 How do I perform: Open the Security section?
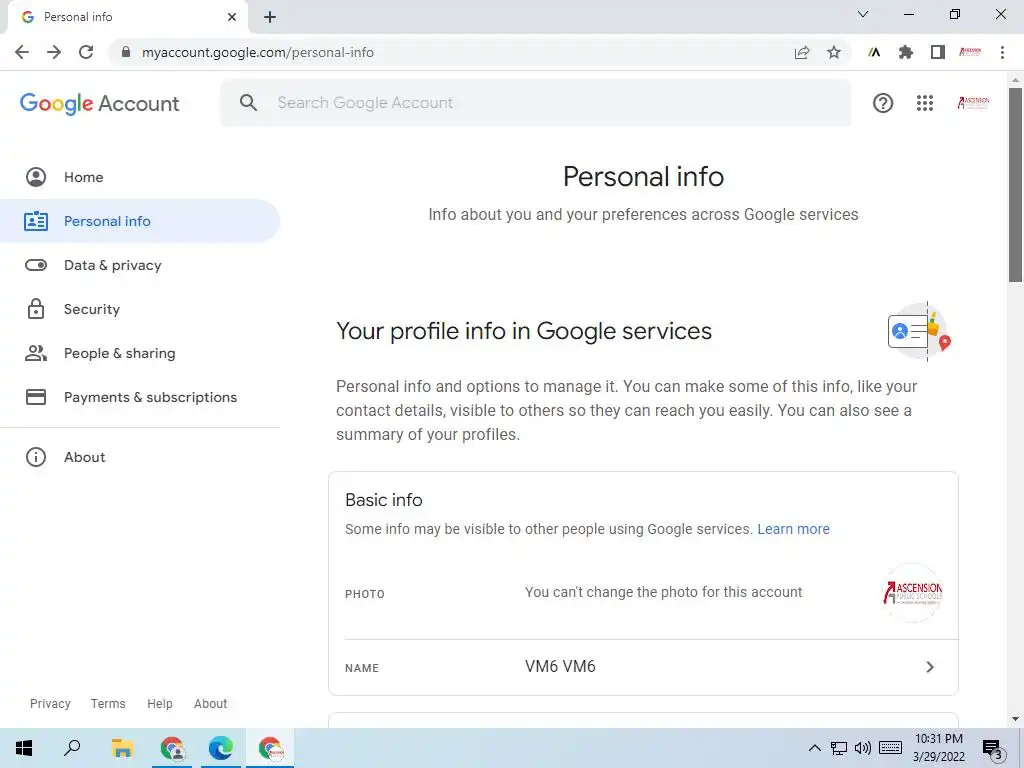pos(140,309)
